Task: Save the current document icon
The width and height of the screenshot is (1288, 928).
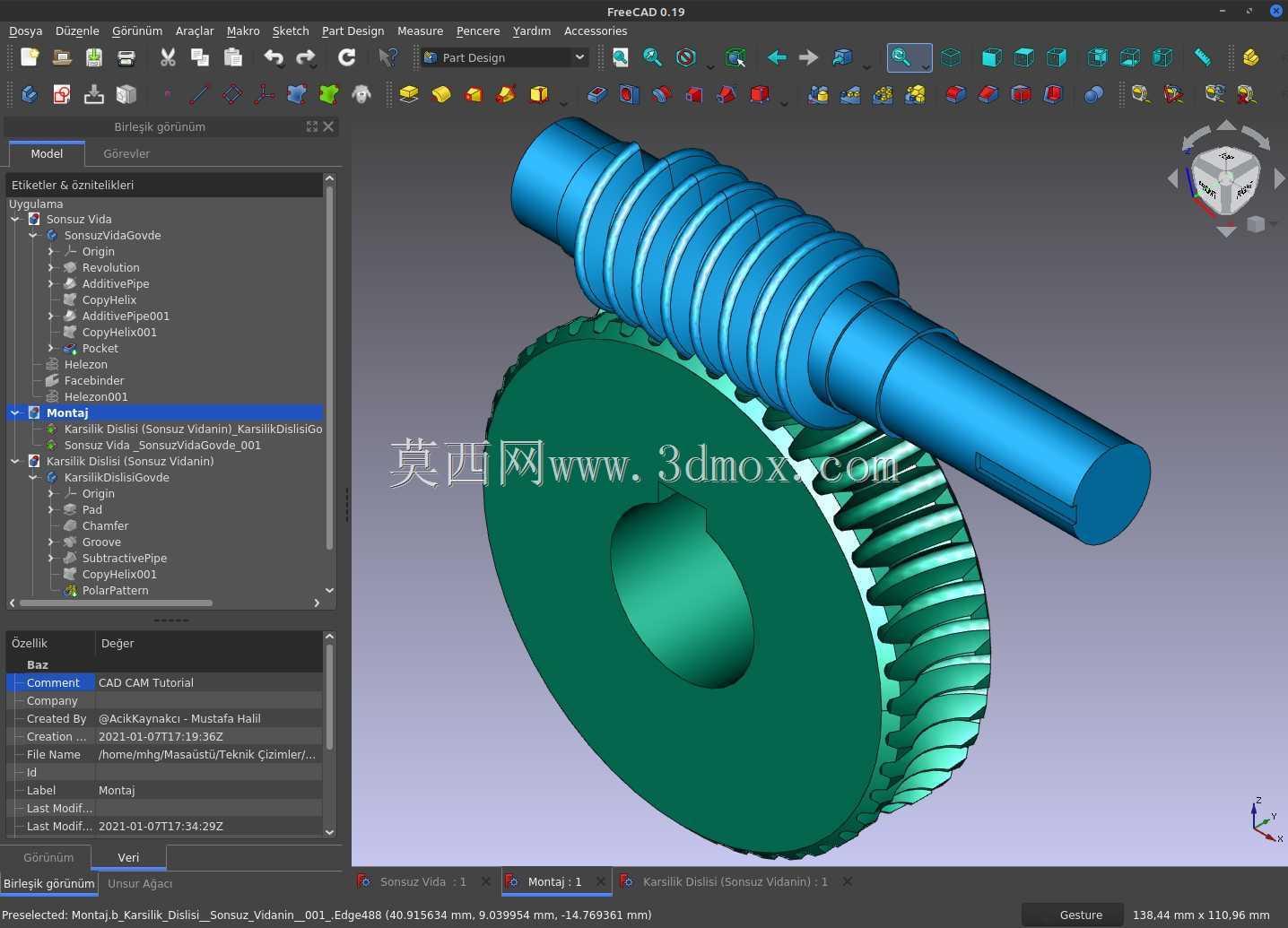Action: tap(94, 57)
